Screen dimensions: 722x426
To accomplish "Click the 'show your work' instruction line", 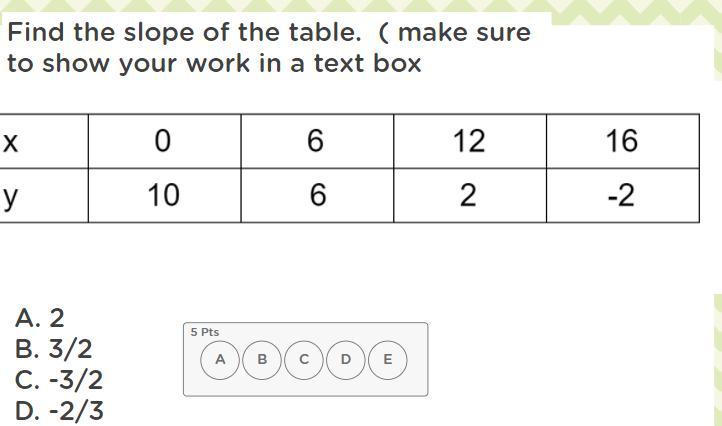I will [214, 64].
